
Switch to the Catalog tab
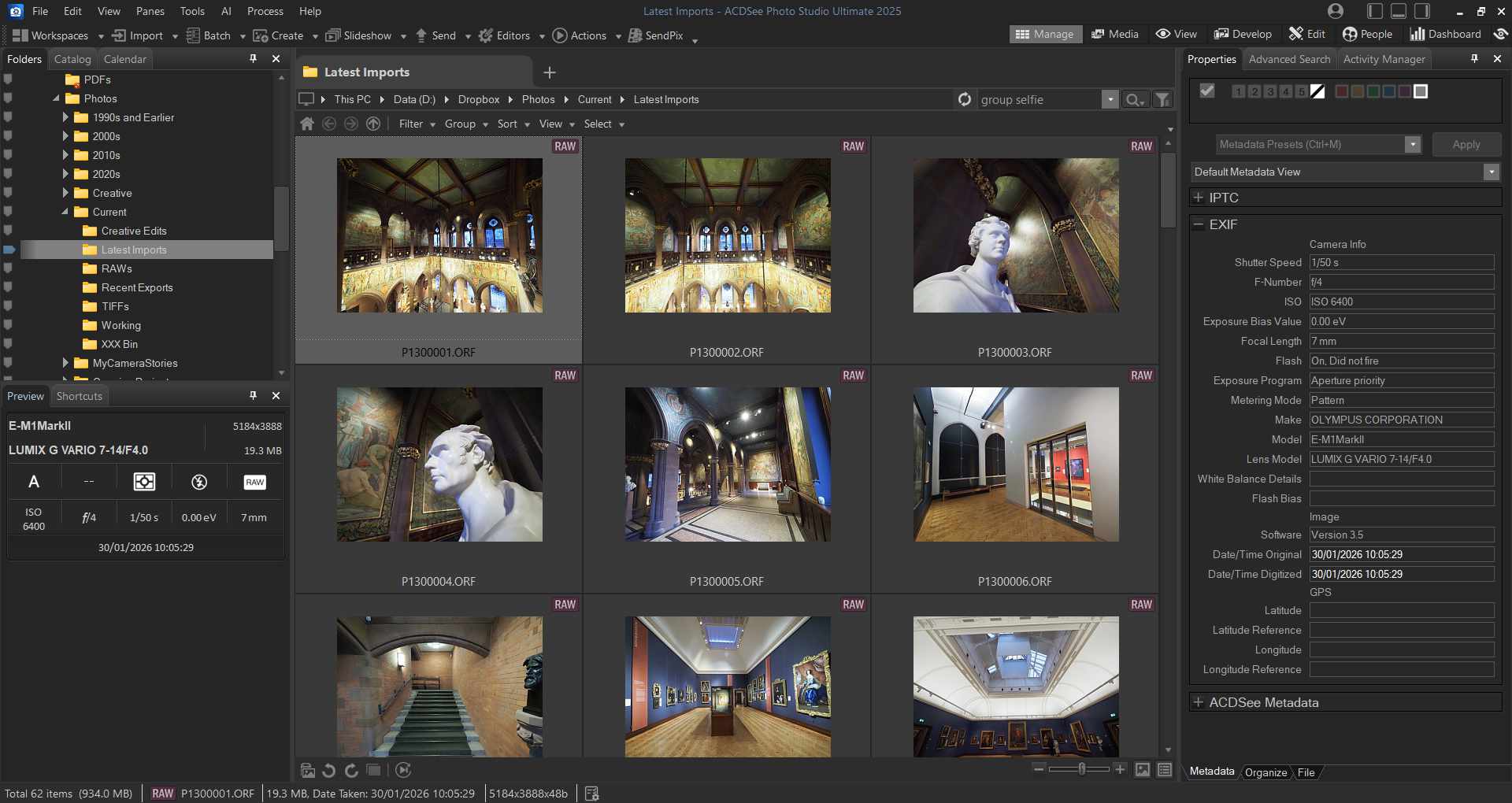pyautogui.click(x=72, y=59)
